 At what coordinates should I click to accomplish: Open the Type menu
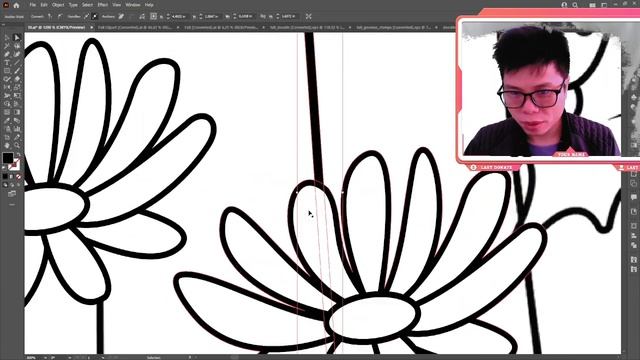click(x=73, y=5)
